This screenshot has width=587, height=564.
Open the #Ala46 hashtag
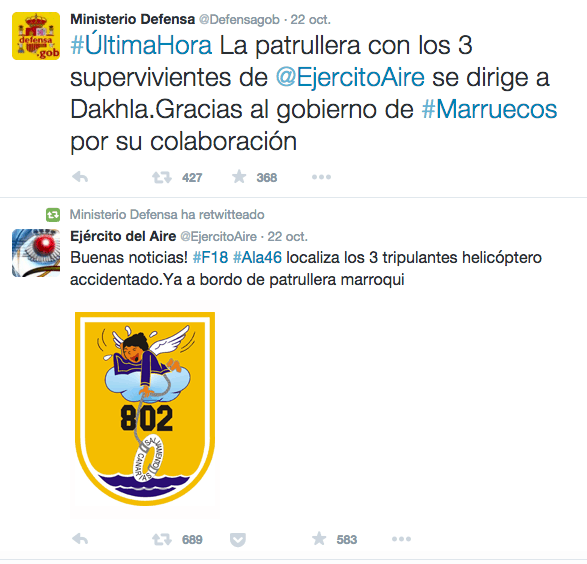tap(257, 257)
